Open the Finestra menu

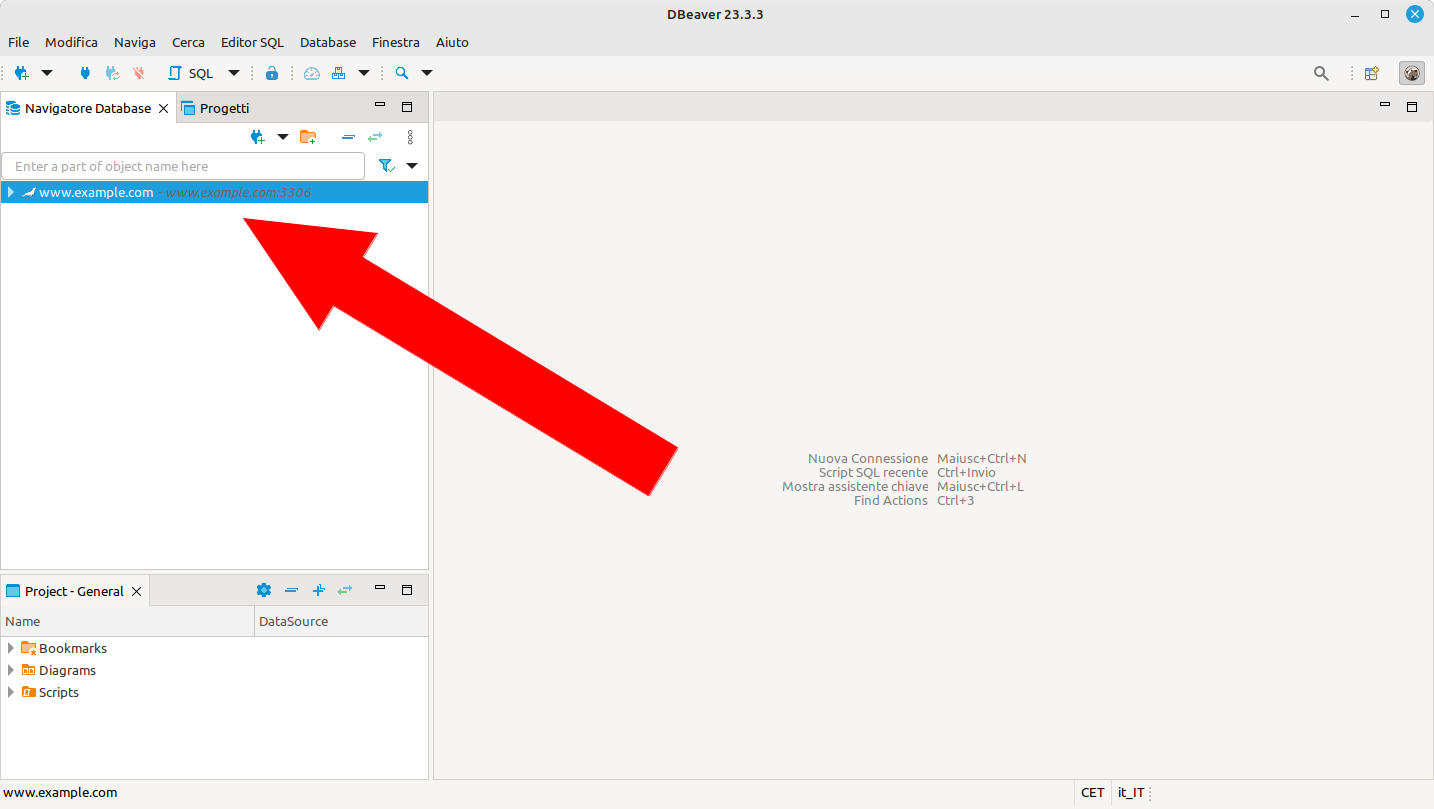(x=396, y=42)
